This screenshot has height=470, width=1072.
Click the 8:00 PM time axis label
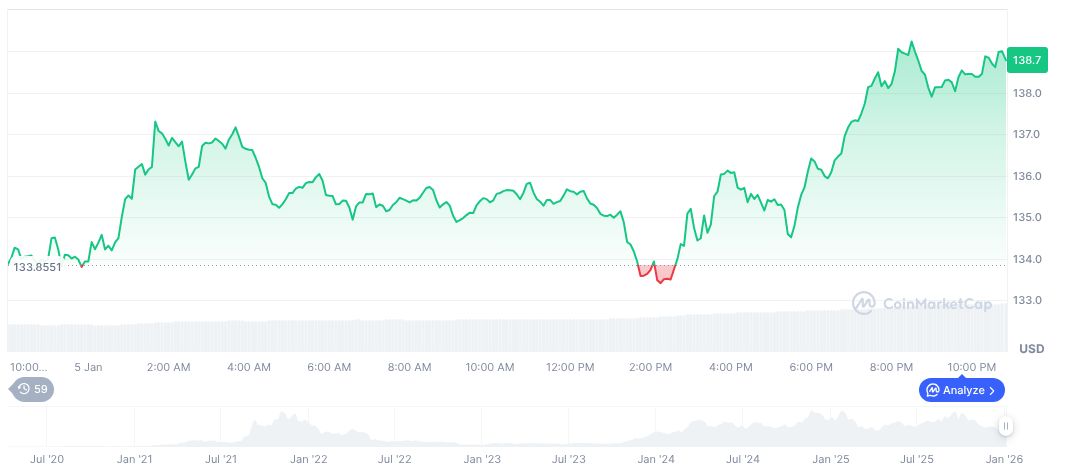point(891,367)
